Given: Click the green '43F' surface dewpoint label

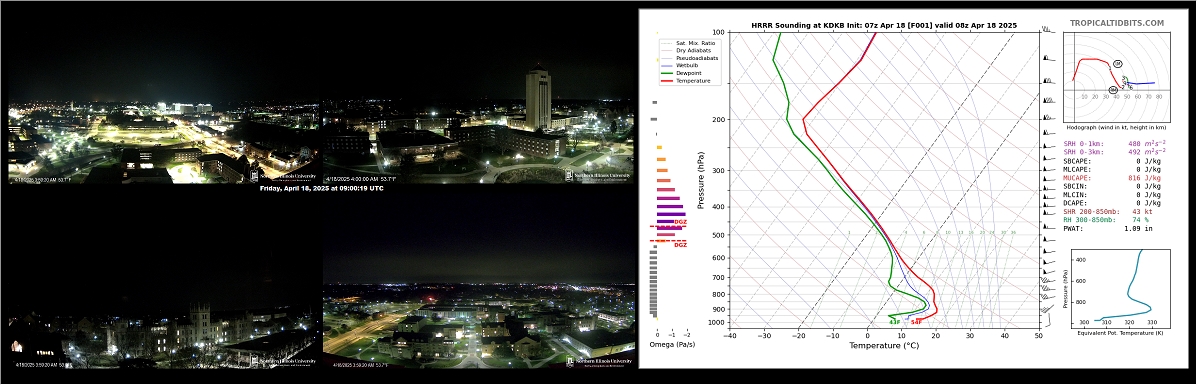Looking at the screenshot, I should 894,322.
